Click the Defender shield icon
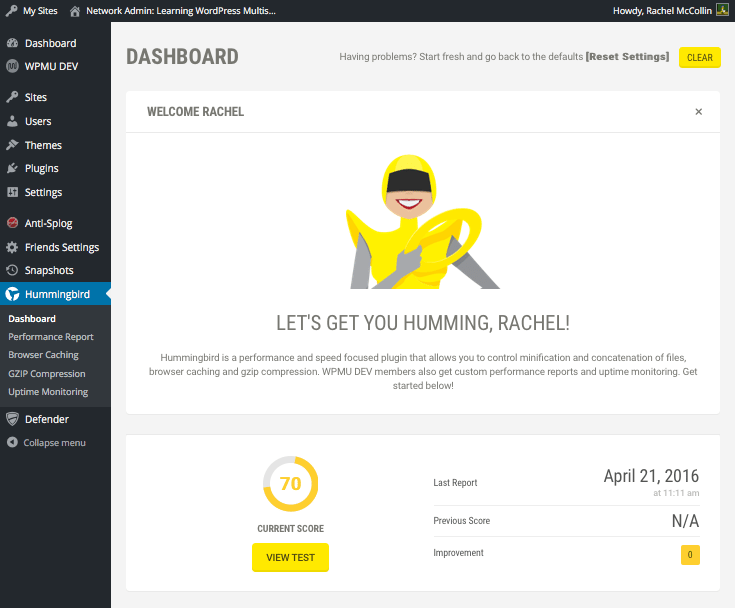735x608 pixels. tap(13, 419)
